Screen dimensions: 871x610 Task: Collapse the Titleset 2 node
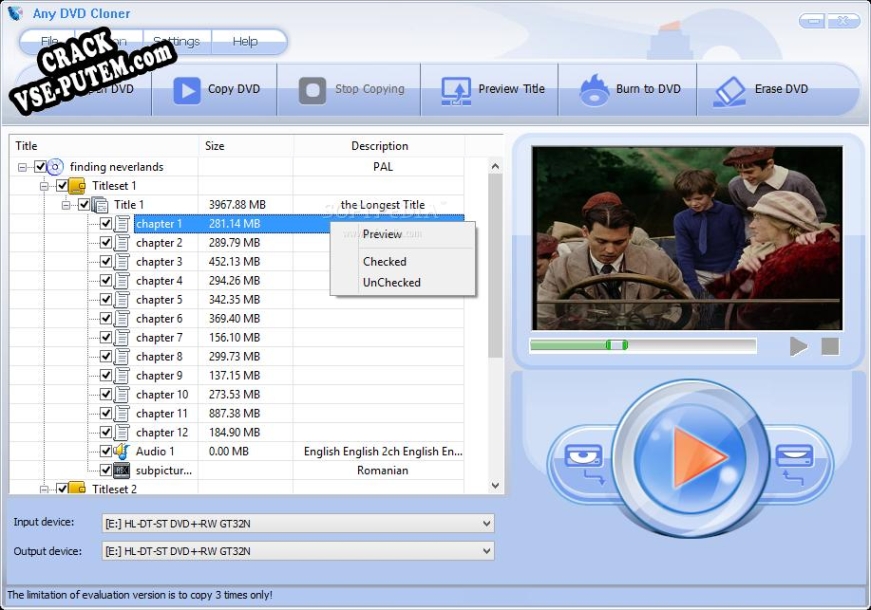coord(44,489)
